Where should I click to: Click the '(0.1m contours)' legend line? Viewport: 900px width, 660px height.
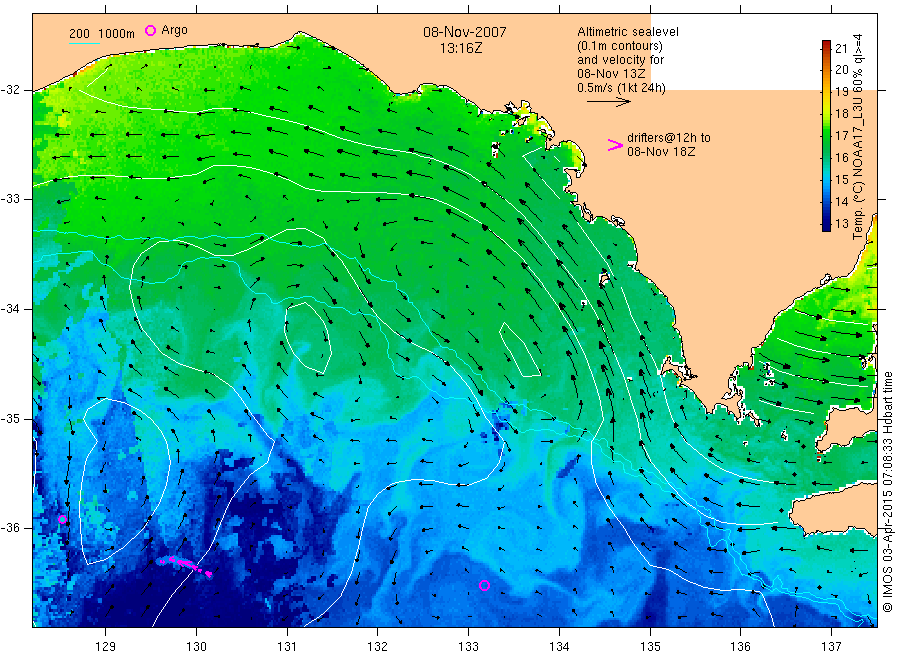click(x=620, y=46)
